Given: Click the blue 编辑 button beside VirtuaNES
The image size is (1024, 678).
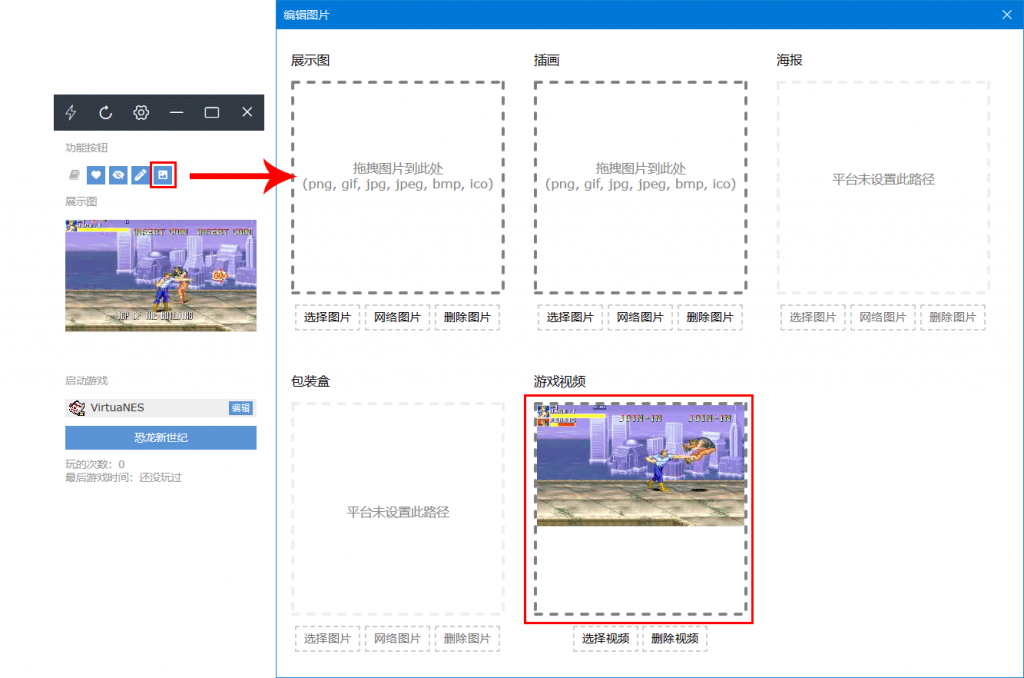Looking at the screenshot, I should tap(241, 408).
